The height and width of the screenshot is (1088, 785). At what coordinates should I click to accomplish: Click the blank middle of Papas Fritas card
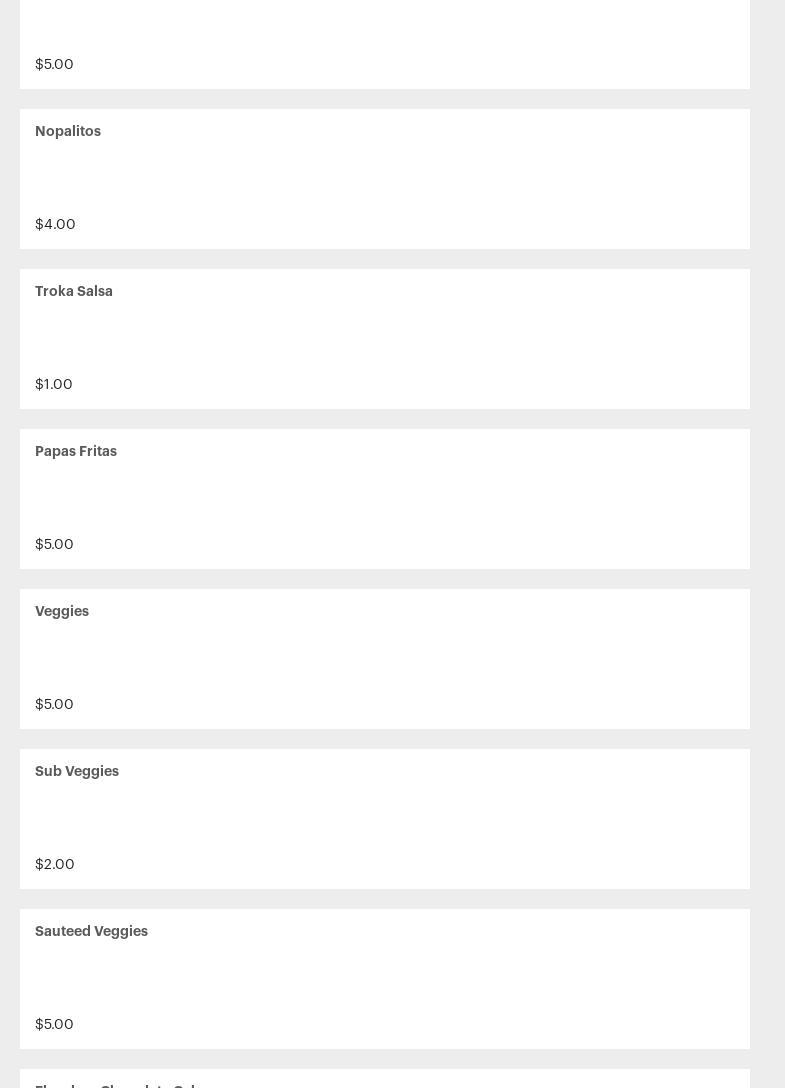(x=385, y=498)
